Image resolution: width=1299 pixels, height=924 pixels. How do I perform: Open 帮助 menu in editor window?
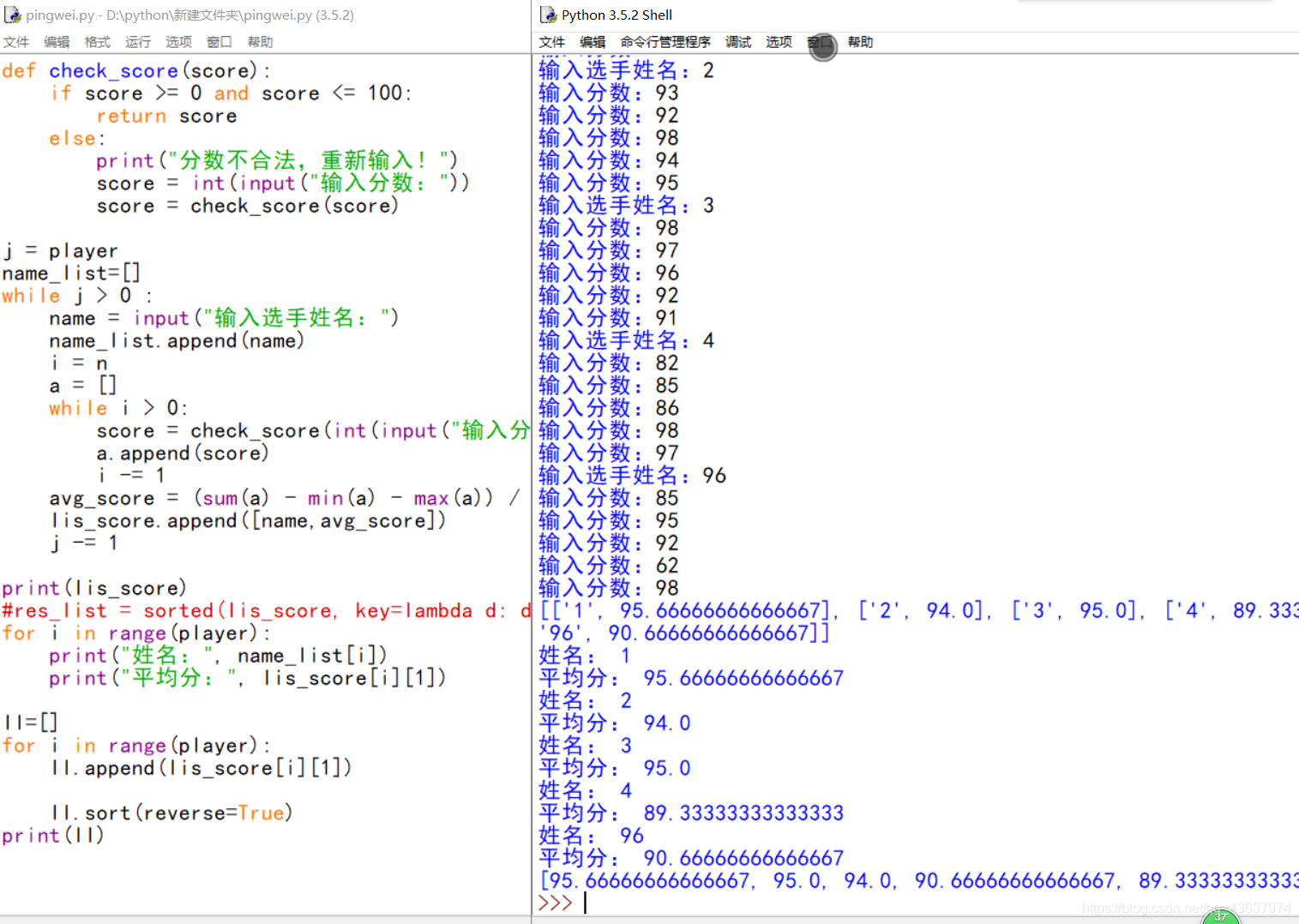pos(260,42)
